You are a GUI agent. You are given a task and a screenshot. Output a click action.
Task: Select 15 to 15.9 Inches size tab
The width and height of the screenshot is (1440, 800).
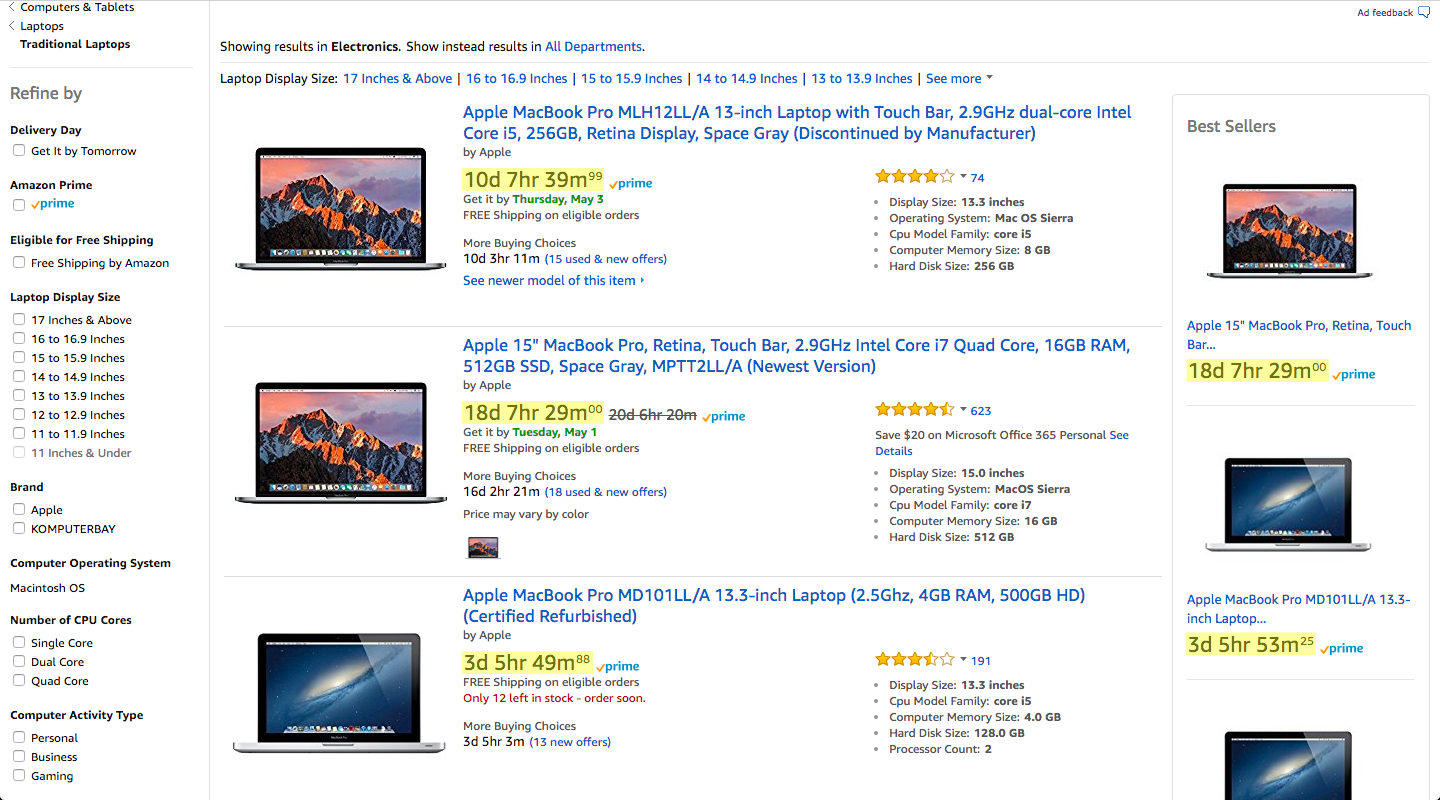pyautogui.click(x=631, y=78)
